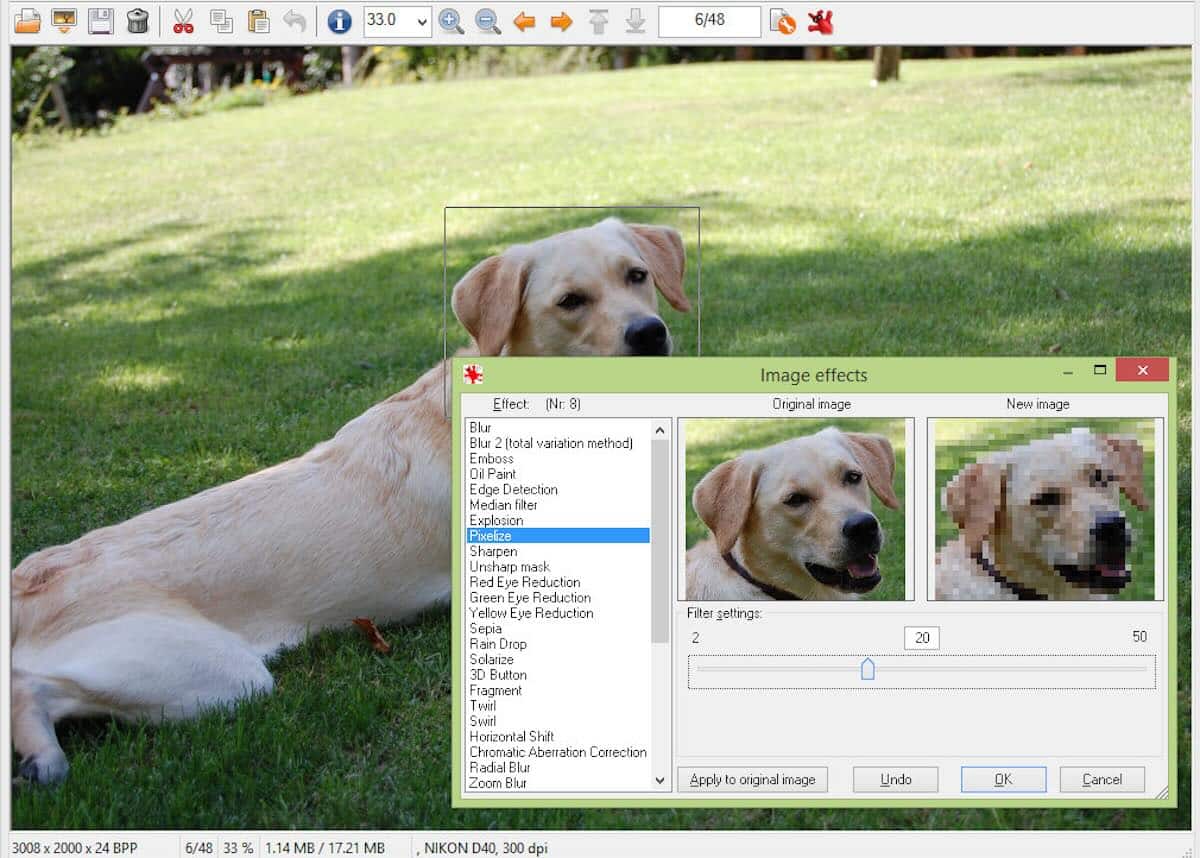Click the Undo arrow in toolbar
This screenshot has width=1200, height=858.
tap(294, 21)
